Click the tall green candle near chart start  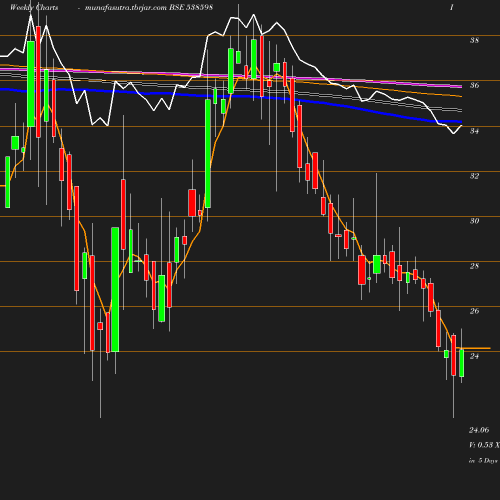click(31, 84)
